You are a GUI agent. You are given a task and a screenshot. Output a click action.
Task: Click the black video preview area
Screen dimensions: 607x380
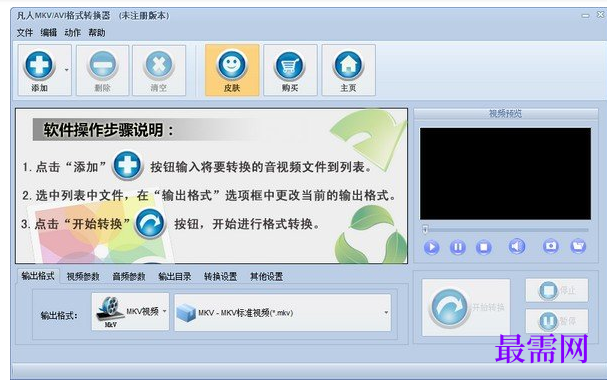505,174
